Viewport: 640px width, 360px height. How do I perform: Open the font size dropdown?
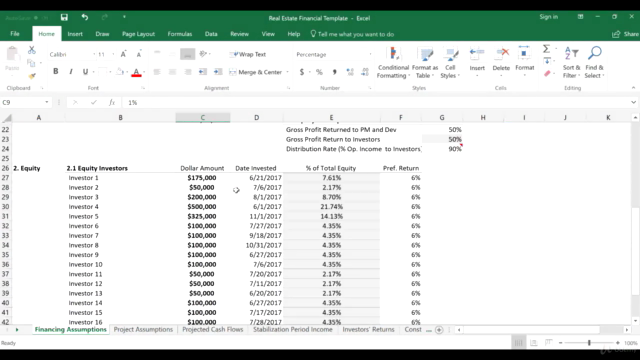click(x=113, y=54)
